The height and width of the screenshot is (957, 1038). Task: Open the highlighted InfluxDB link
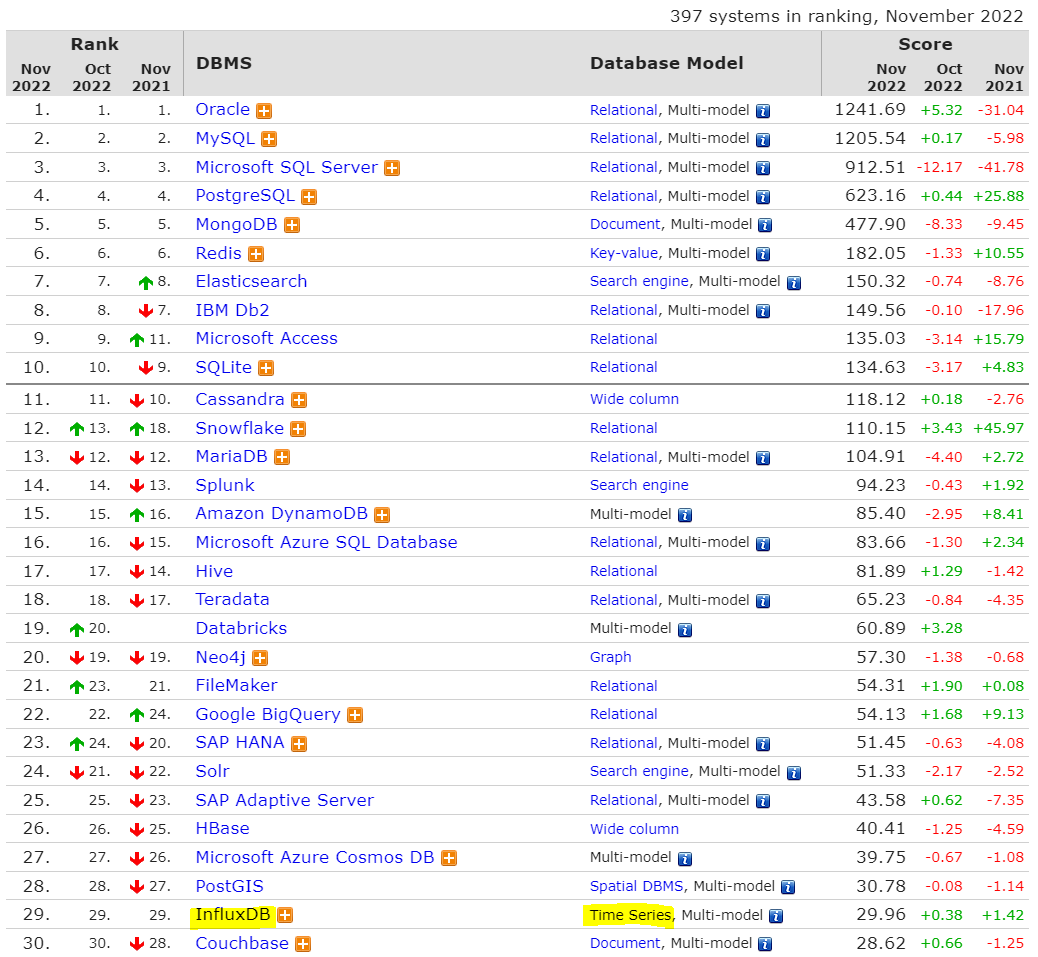233,915
